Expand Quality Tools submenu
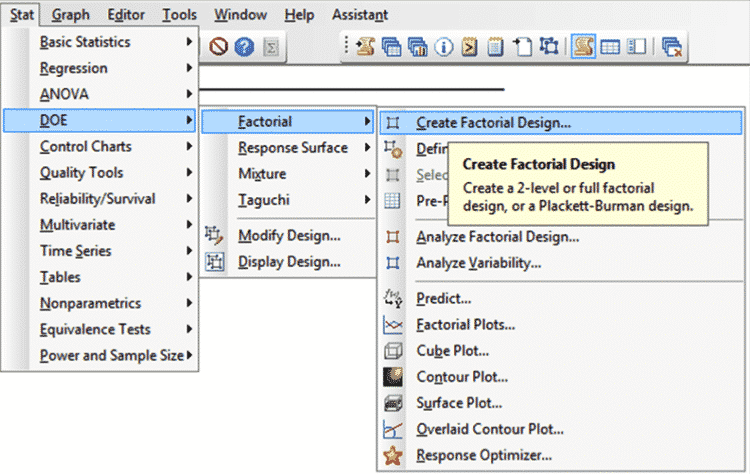The width and height of the screenshot is (750, 475). point(99,172)
